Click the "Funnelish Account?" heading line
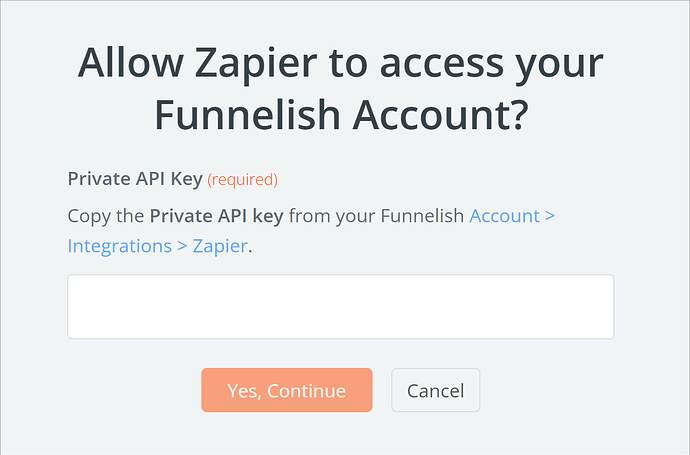 coord(341,117)
